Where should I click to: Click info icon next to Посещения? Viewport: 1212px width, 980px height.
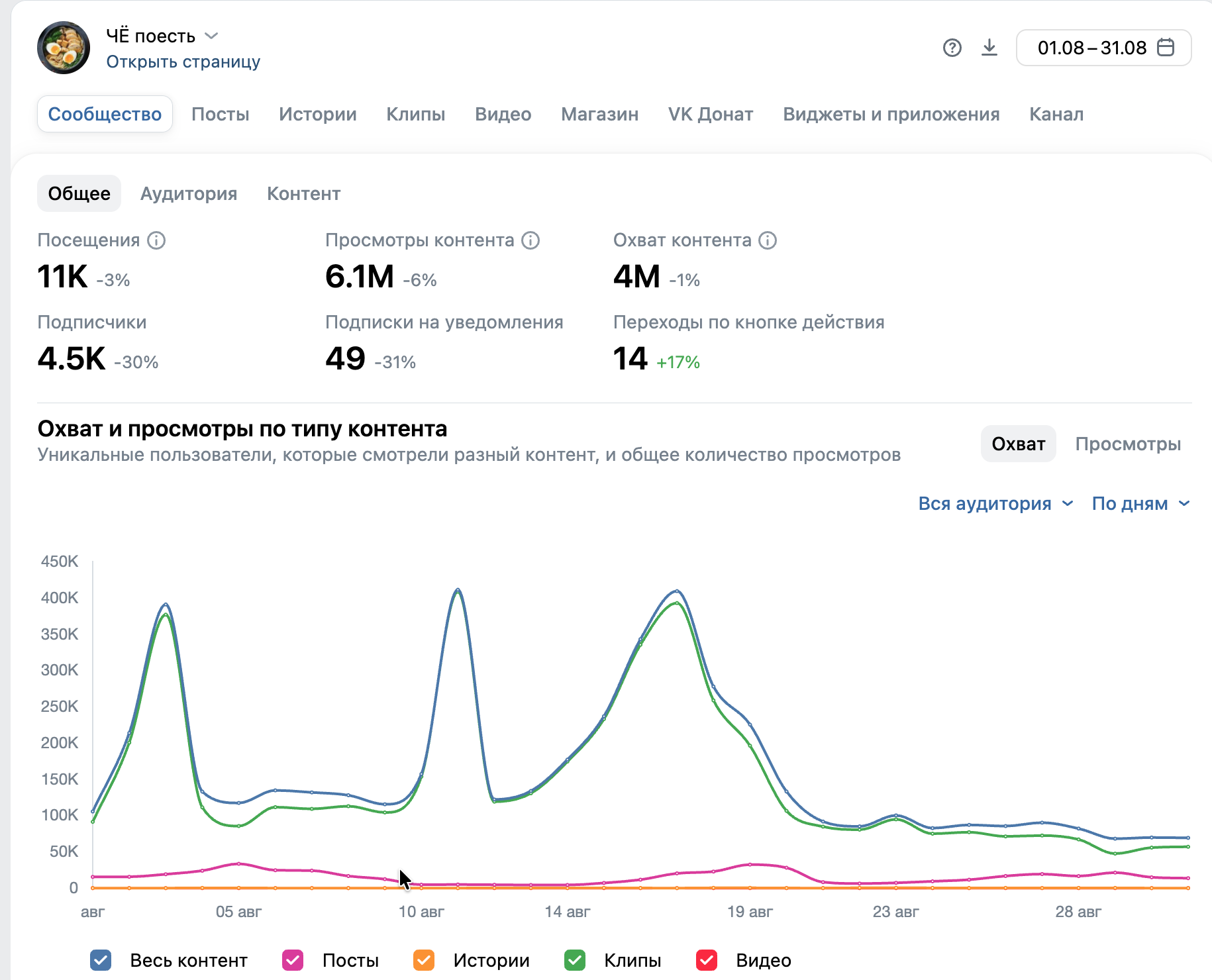(x=156, y=240)
